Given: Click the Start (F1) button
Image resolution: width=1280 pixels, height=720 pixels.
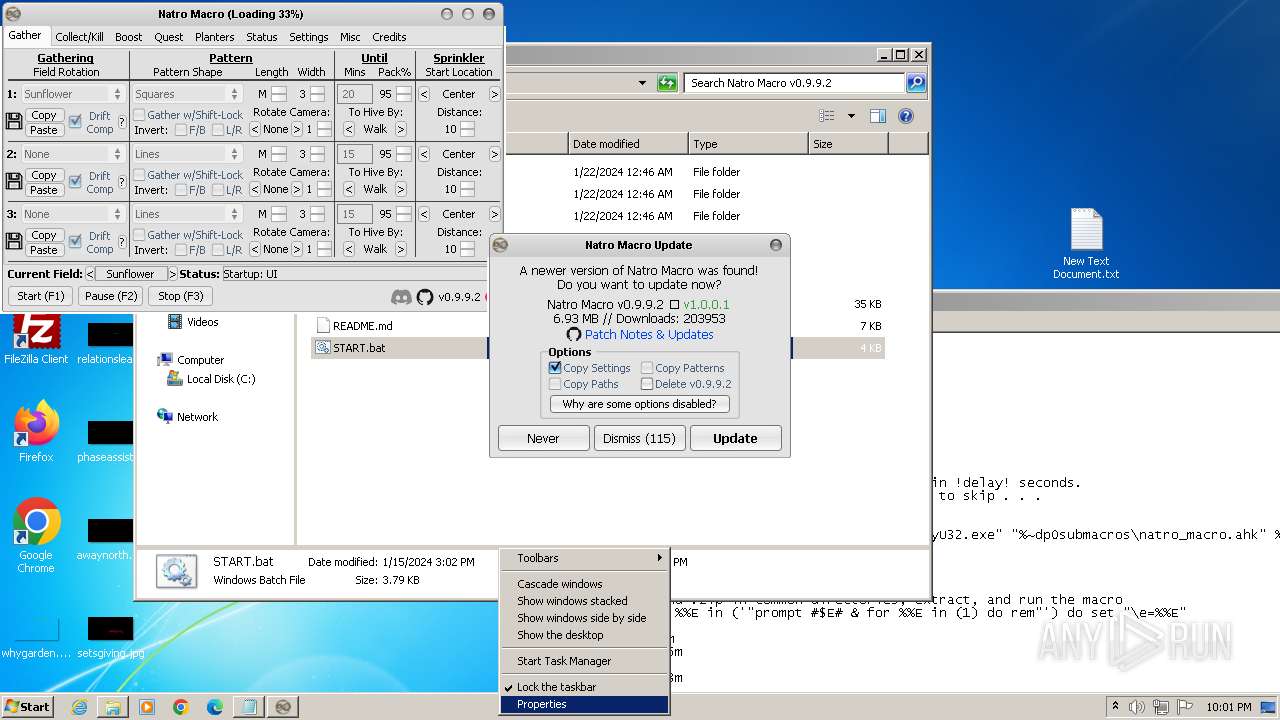Looking at the screenshot, I should (41, 296).
